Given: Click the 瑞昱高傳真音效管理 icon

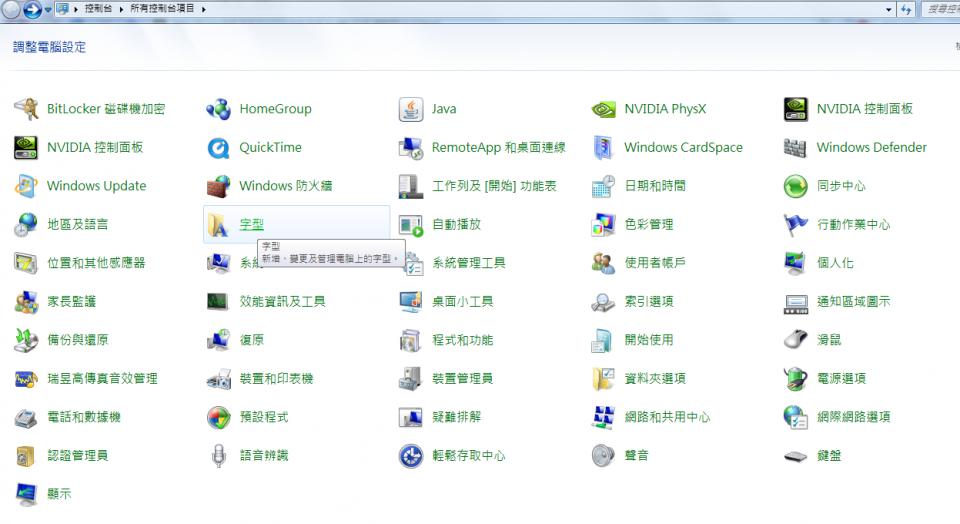Looking at the screenshot, I should (x=26, y=379).
